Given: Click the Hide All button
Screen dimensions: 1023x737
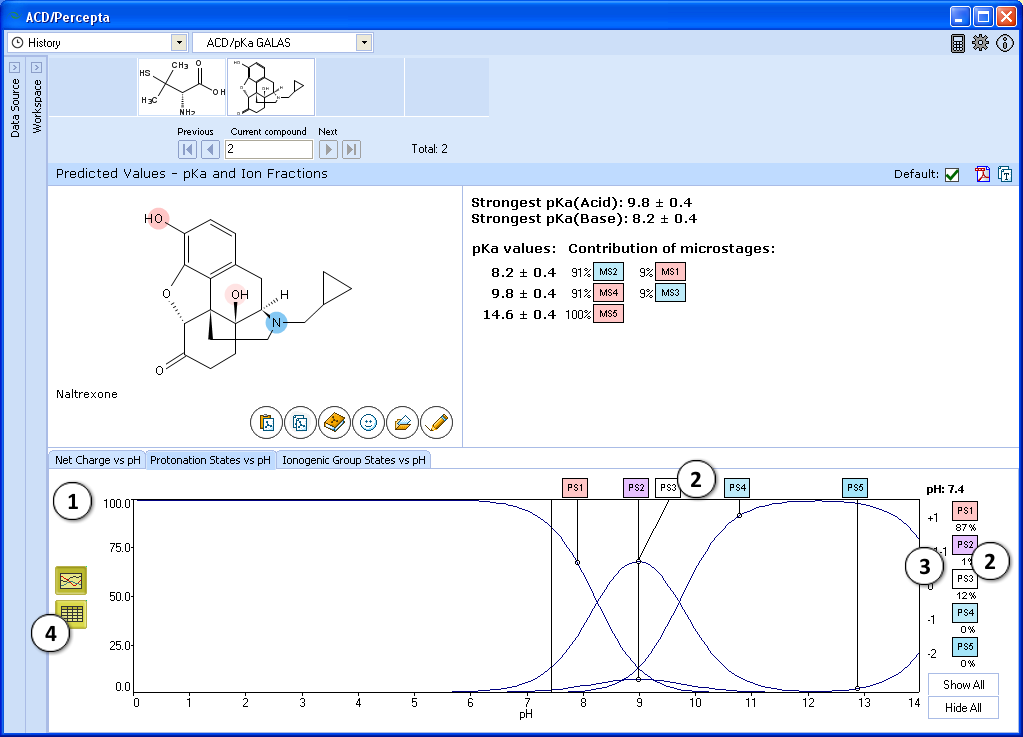Looking at the screenshot, I should 963,708.
